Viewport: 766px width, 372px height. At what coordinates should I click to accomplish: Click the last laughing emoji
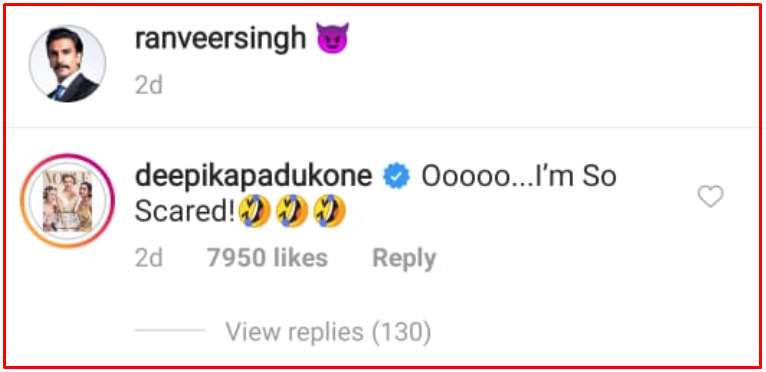coord(330,212)
